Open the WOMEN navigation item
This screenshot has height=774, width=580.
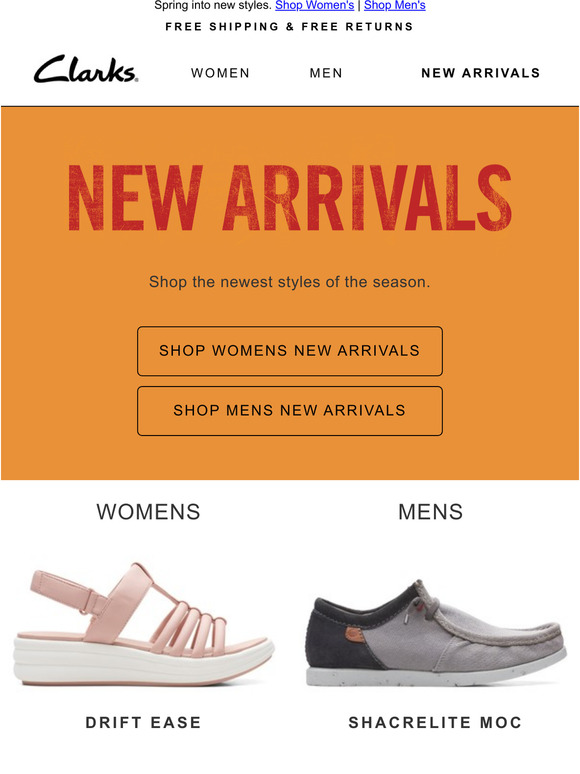click(x=220, y=73)
